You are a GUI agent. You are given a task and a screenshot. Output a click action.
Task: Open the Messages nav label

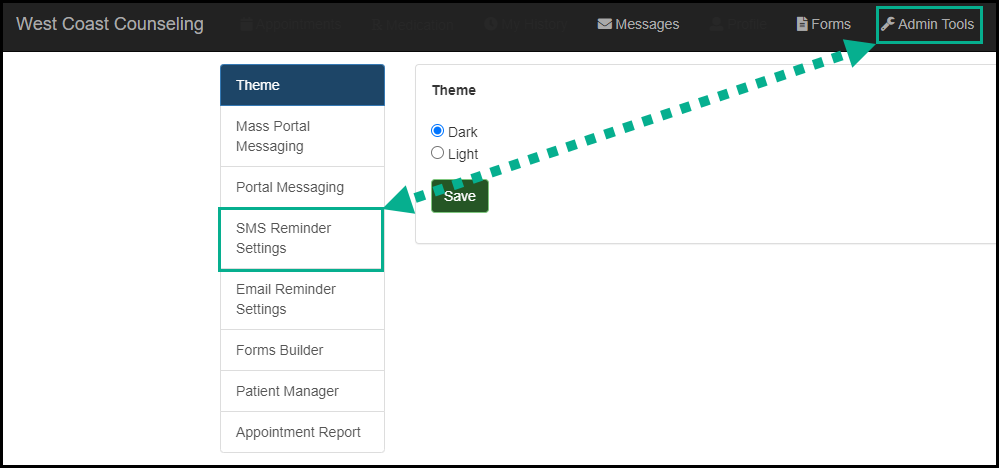click(x=647, y=24)
